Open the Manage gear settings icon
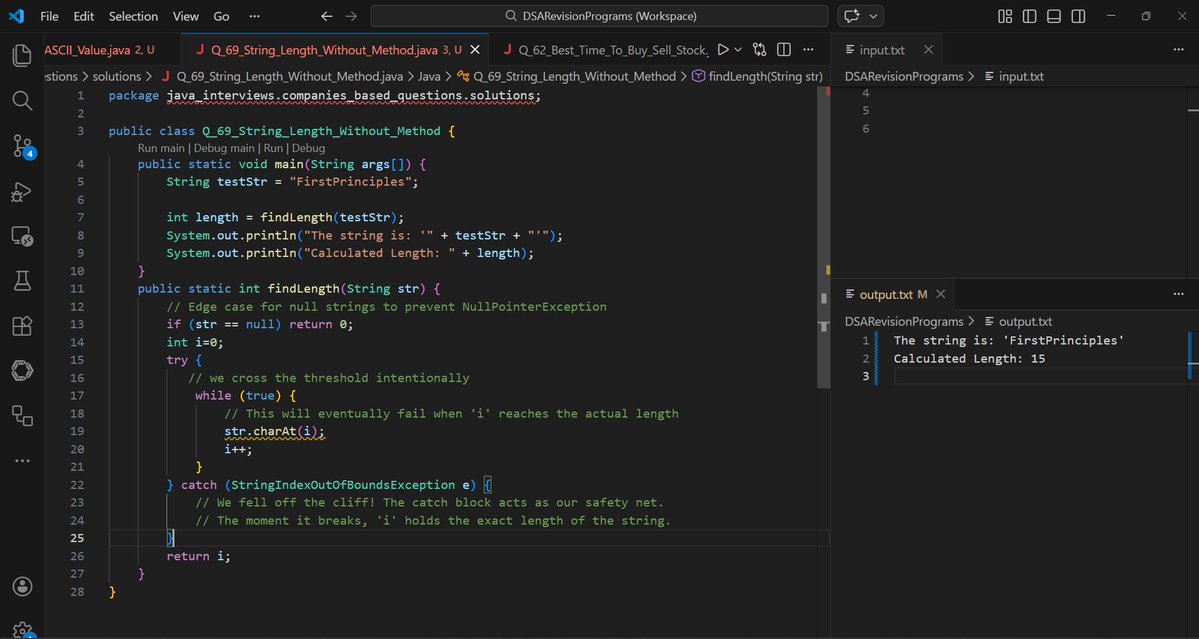This screenshot has height=639, width=1199. point(22,629)
